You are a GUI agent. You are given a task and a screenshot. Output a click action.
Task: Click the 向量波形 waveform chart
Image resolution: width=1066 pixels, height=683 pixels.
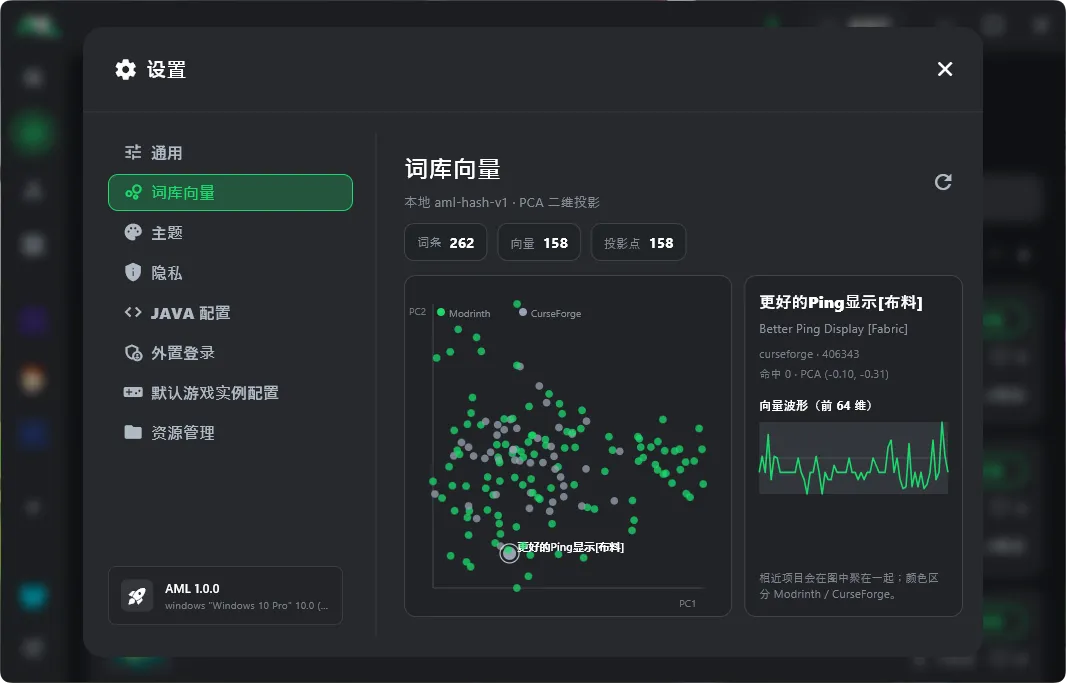[x=853, y=457]
